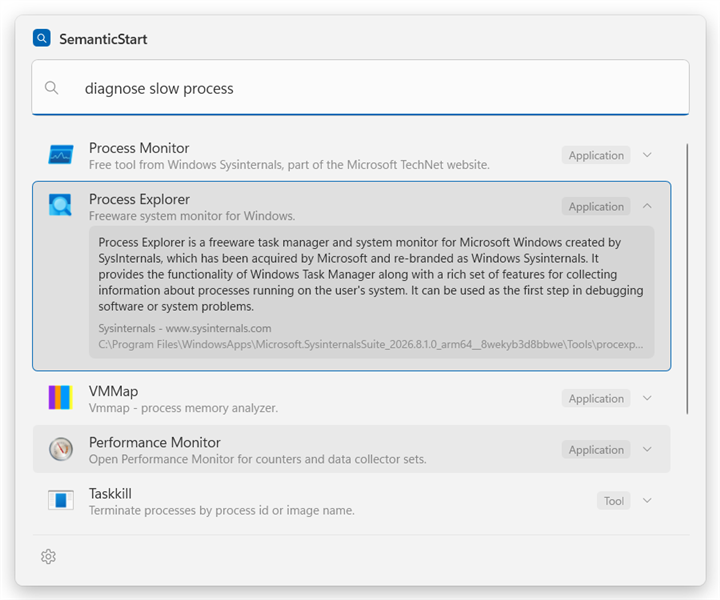Click the VMMap colorful stripes icon
Image resolution: width=720 pixels, height=600 pixels.
61,398
